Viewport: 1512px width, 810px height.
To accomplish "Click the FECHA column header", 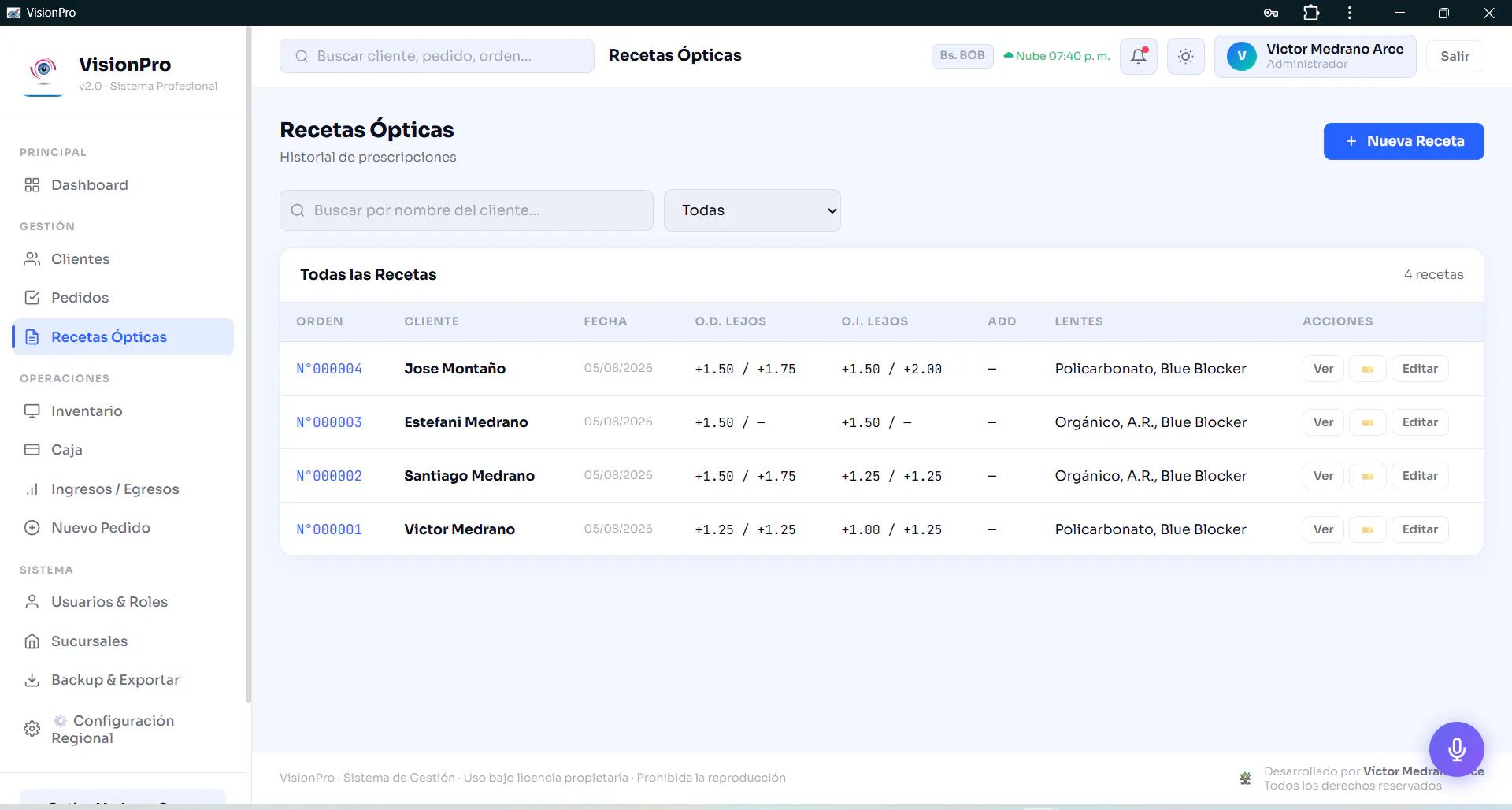I will (x=606, y=321).
